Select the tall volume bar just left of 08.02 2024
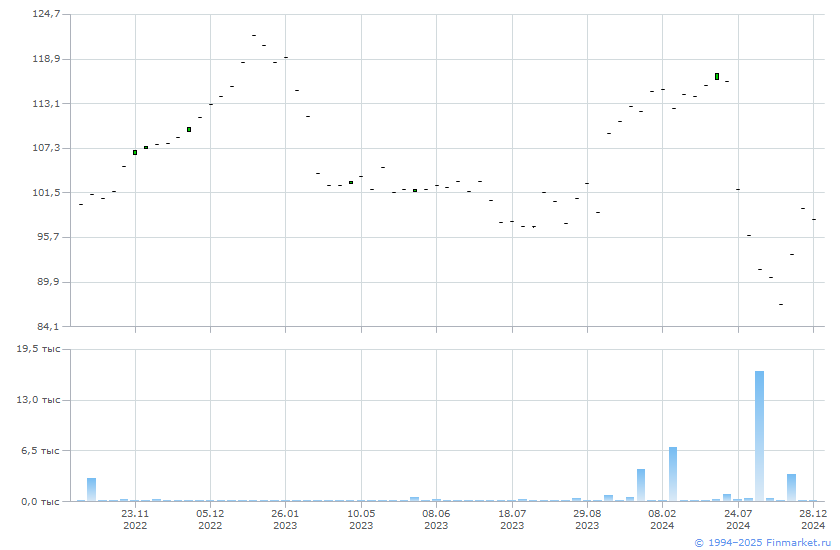 click(641, 485)
